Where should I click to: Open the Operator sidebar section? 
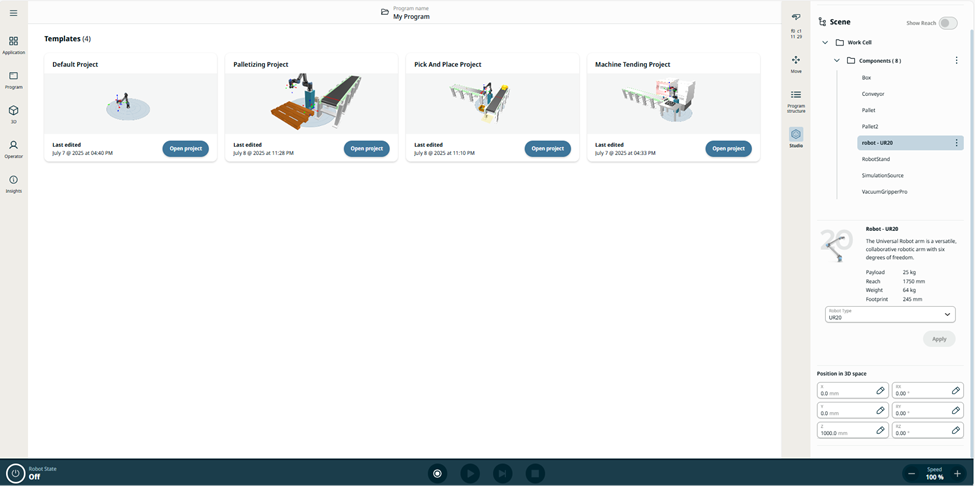click(13, 149)
